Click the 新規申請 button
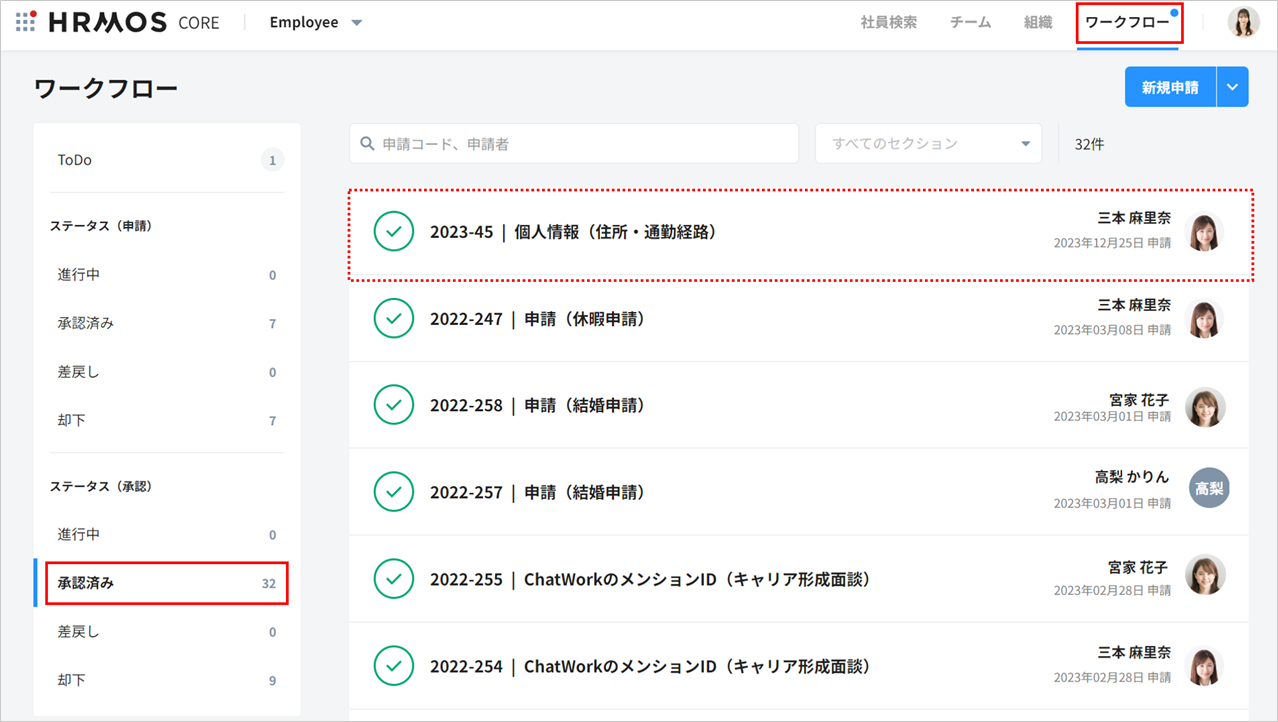The image size is (1278, 722). [1170, 88]
